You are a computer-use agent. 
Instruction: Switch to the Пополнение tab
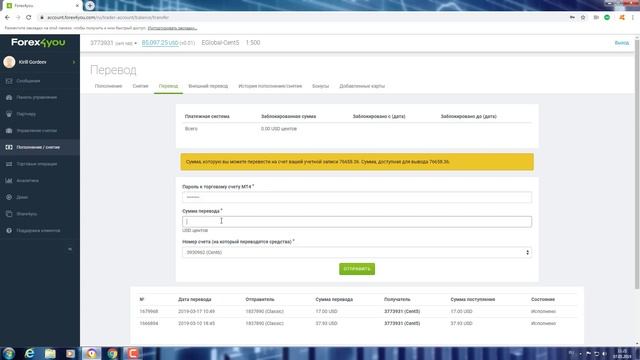[x=109, y=86]
